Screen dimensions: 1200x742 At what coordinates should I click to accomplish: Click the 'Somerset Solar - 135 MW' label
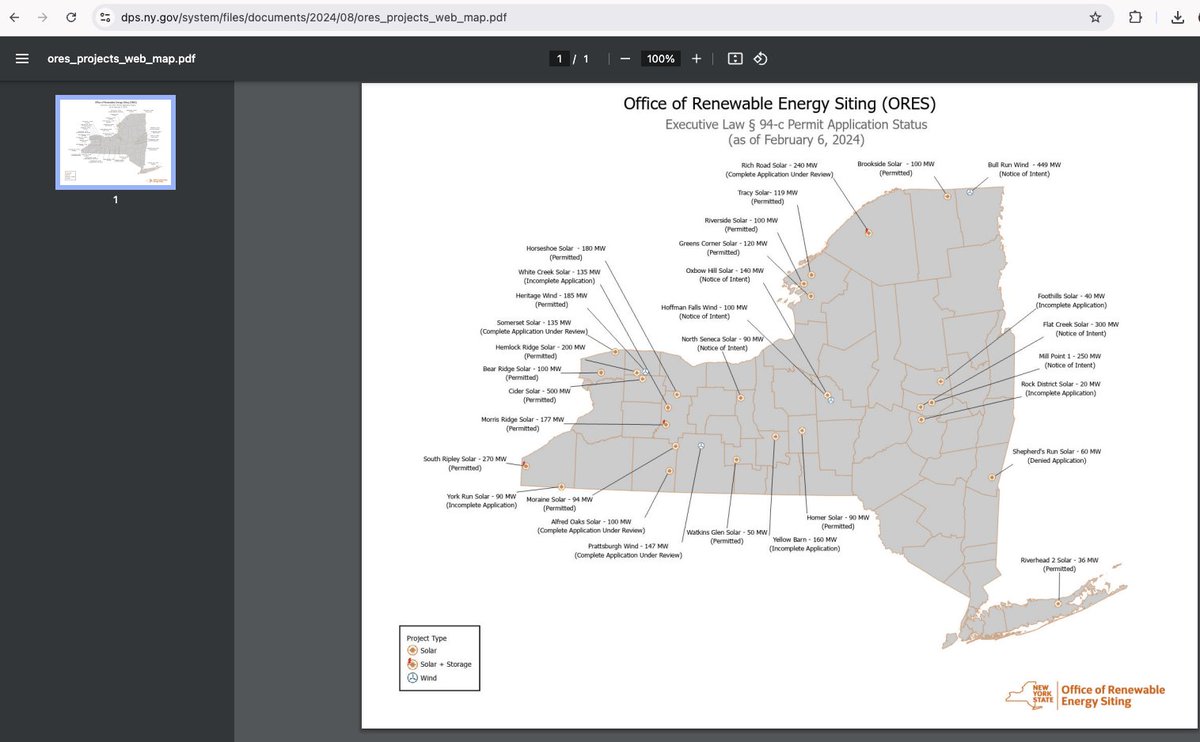click(534, 323)
